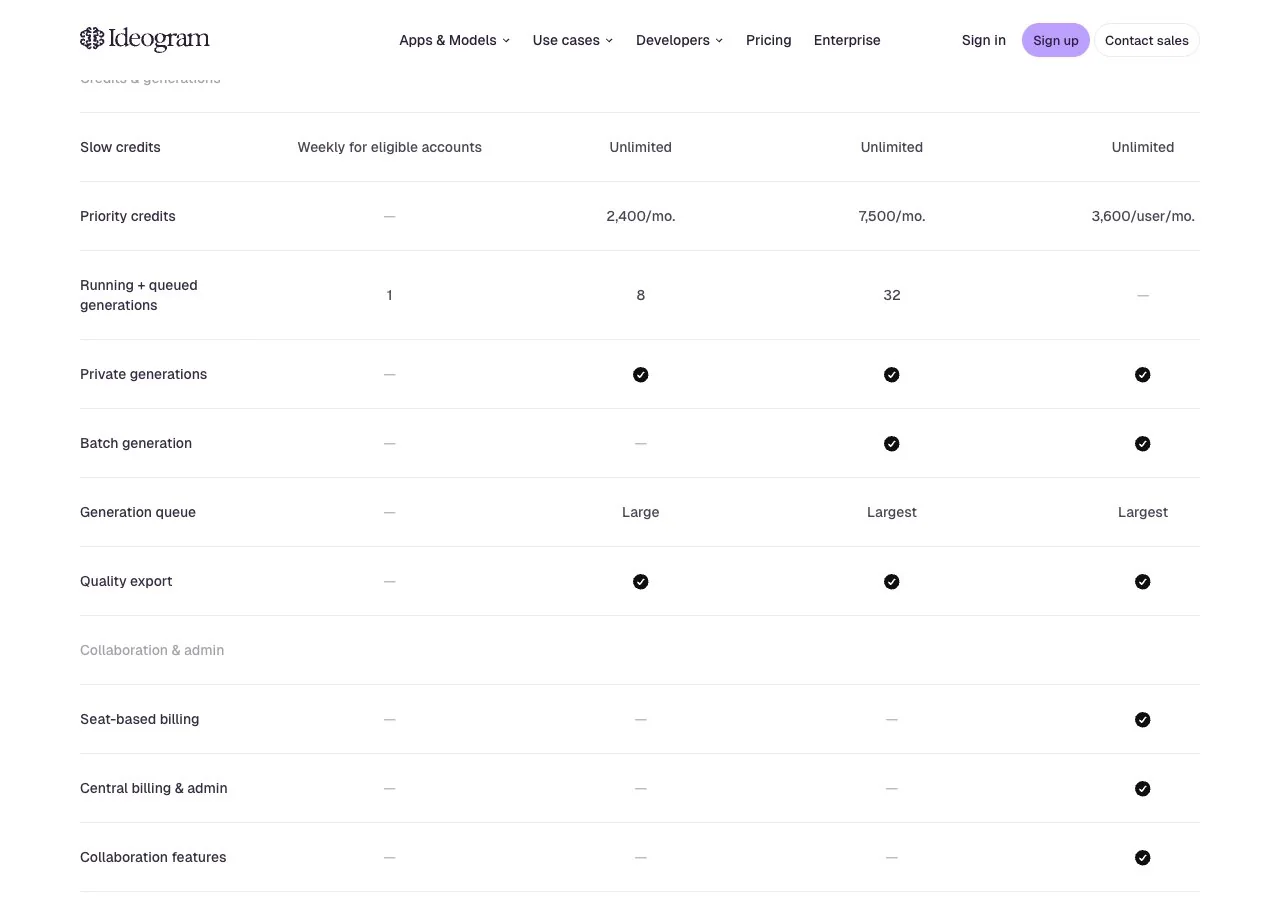Viewport: 1280px width, 900px height.
Task: Click the Collaboration features label
Action: (x=153, y=857)
